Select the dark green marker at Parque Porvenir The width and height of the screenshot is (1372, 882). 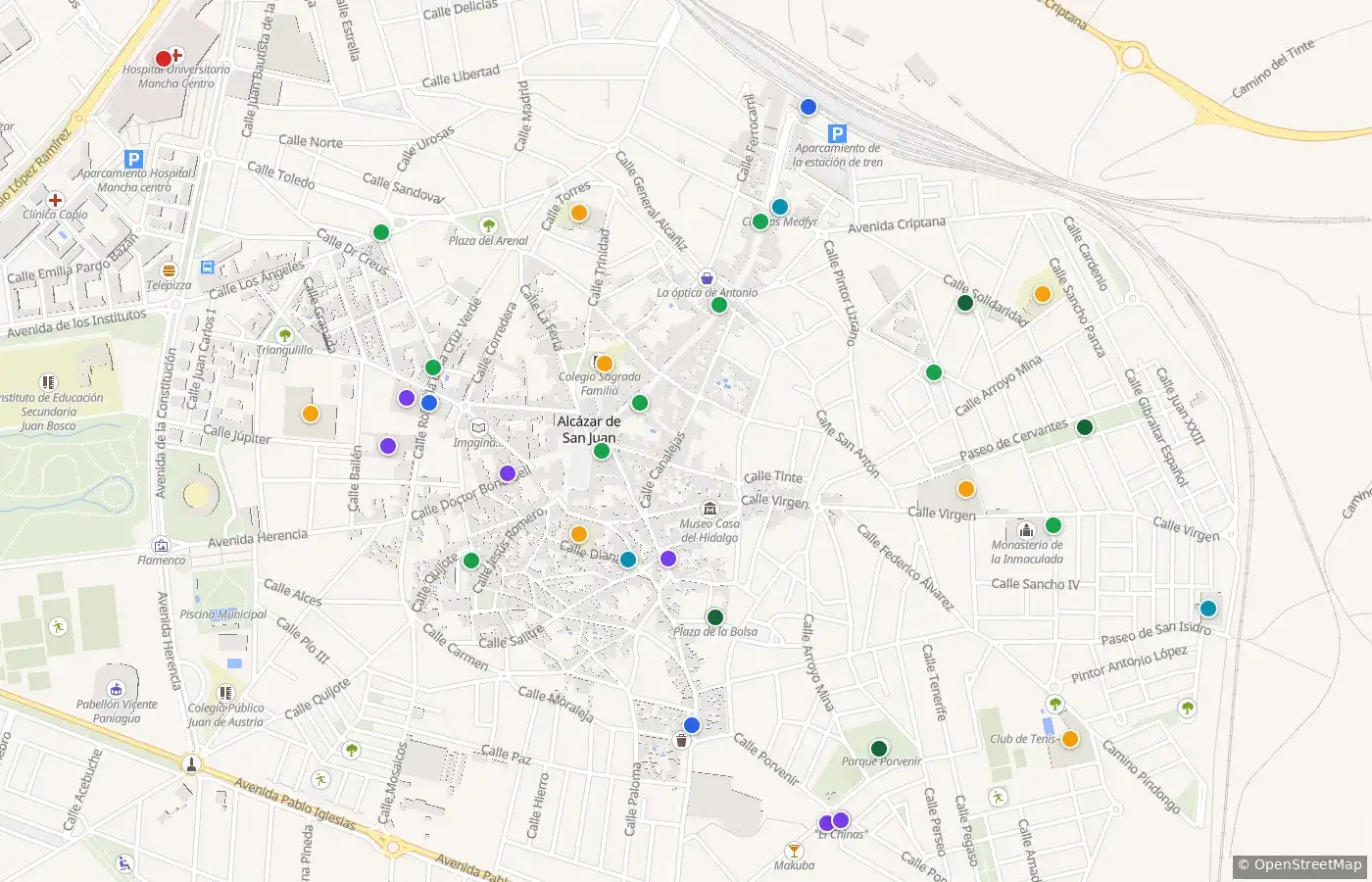tap(879, 749)
